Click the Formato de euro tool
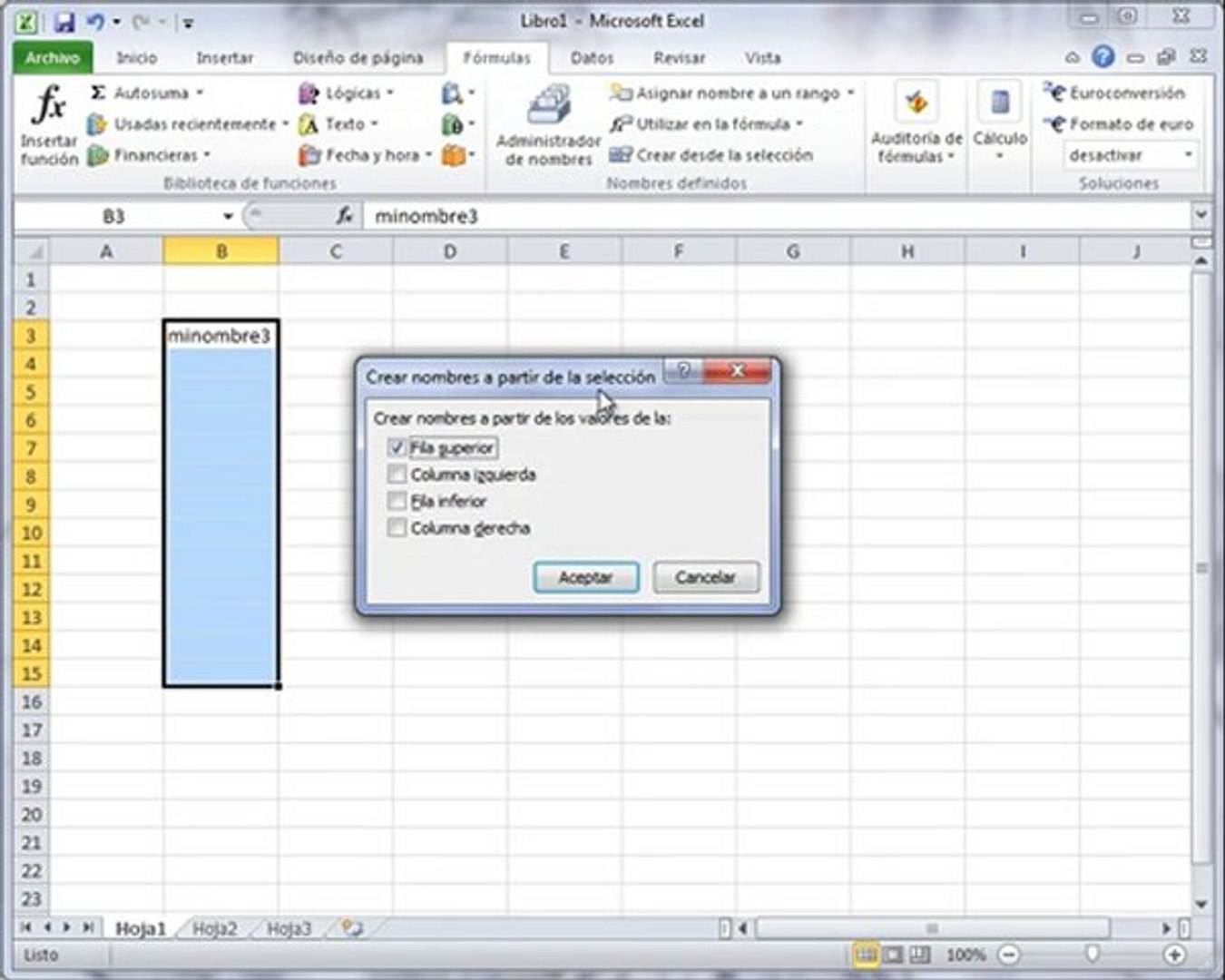The width and height of the screenshot is (1225, 980). [x=1119, y=123]
